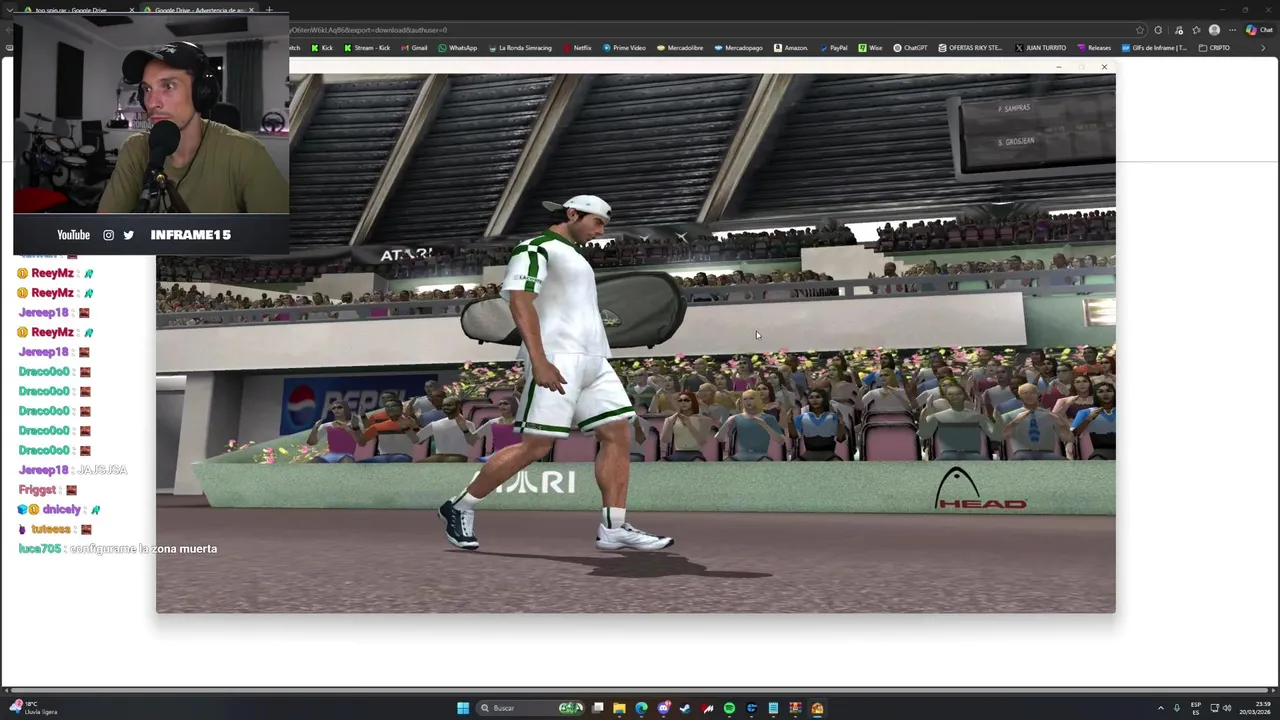Click username Friggst in chat
1280x720 pixels.
[x=37, y=490]
